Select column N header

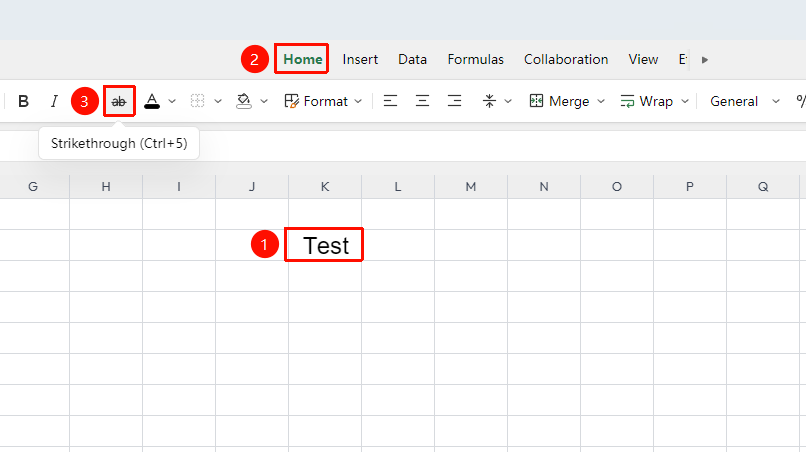[544, 187]
